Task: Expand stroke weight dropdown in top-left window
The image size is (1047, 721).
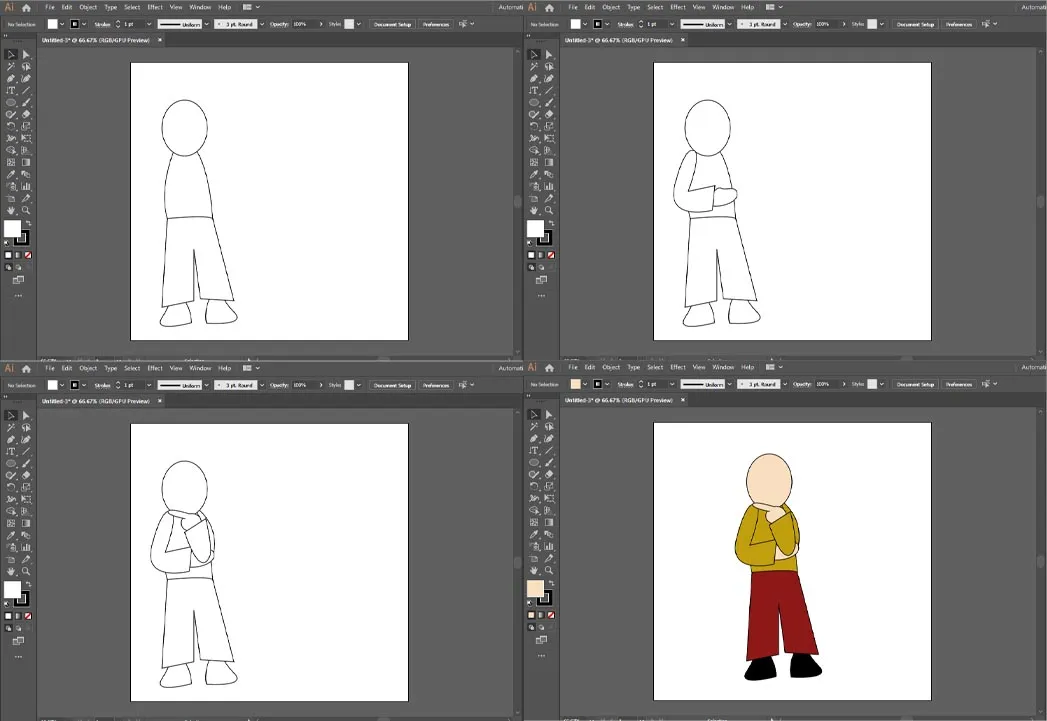Action: point(149,24)
